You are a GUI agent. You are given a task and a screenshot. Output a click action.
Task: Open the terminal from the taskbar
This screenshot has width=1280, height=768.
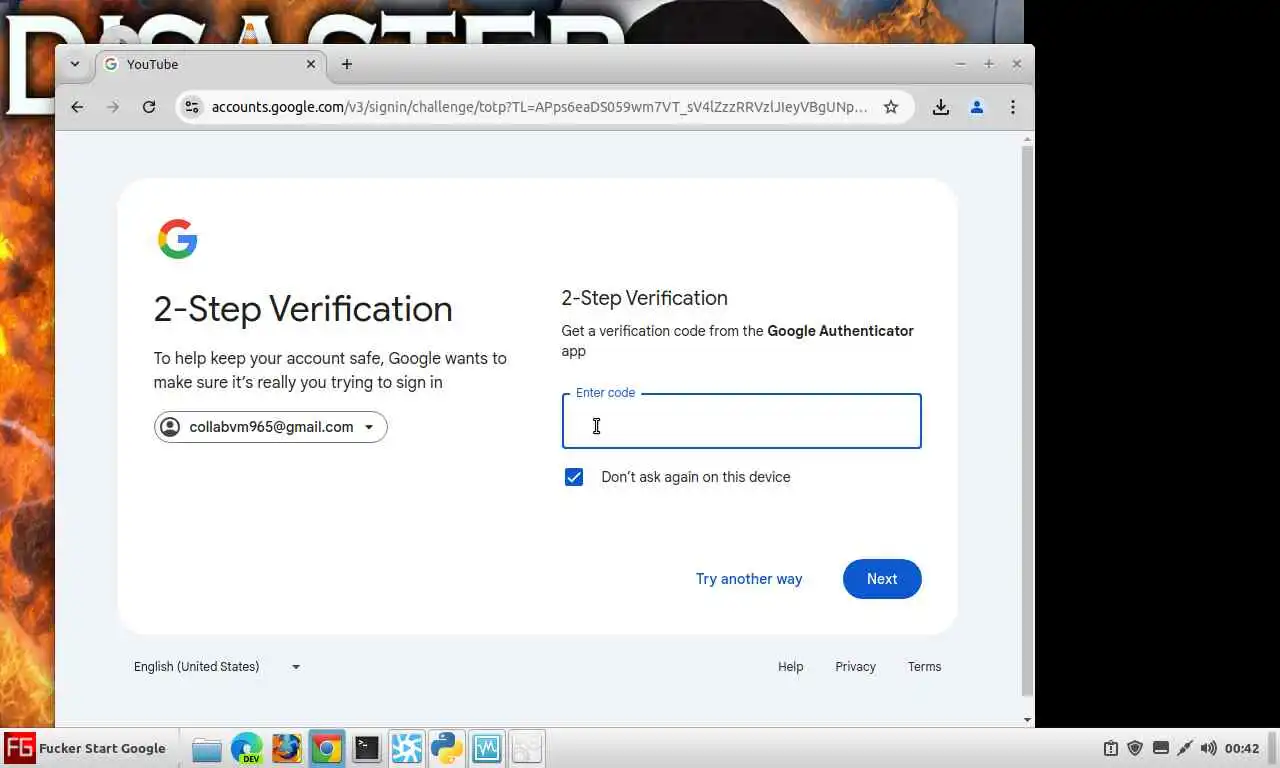[x=367, y=748]
